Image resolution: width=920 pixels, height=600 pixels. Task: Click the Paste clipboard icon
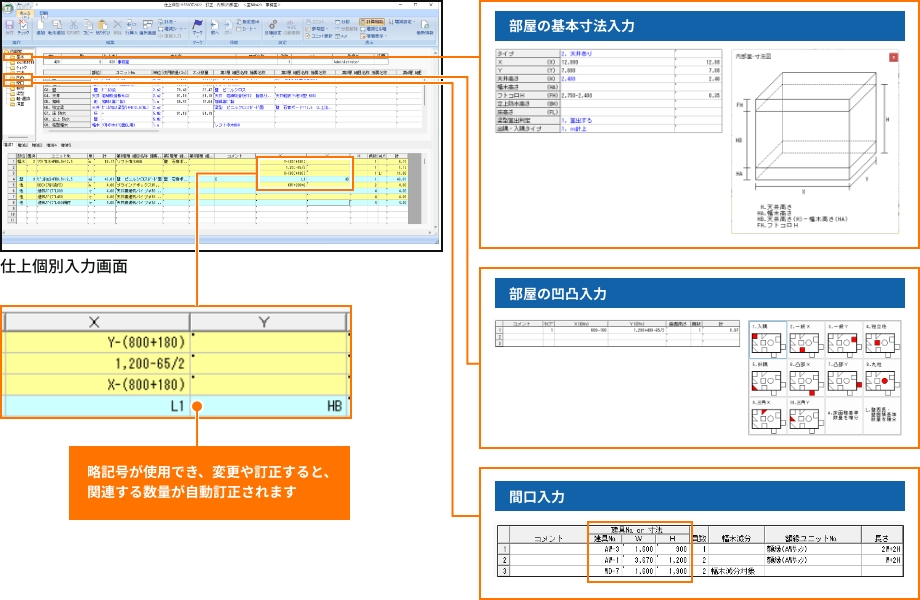(x=101, y=24)
